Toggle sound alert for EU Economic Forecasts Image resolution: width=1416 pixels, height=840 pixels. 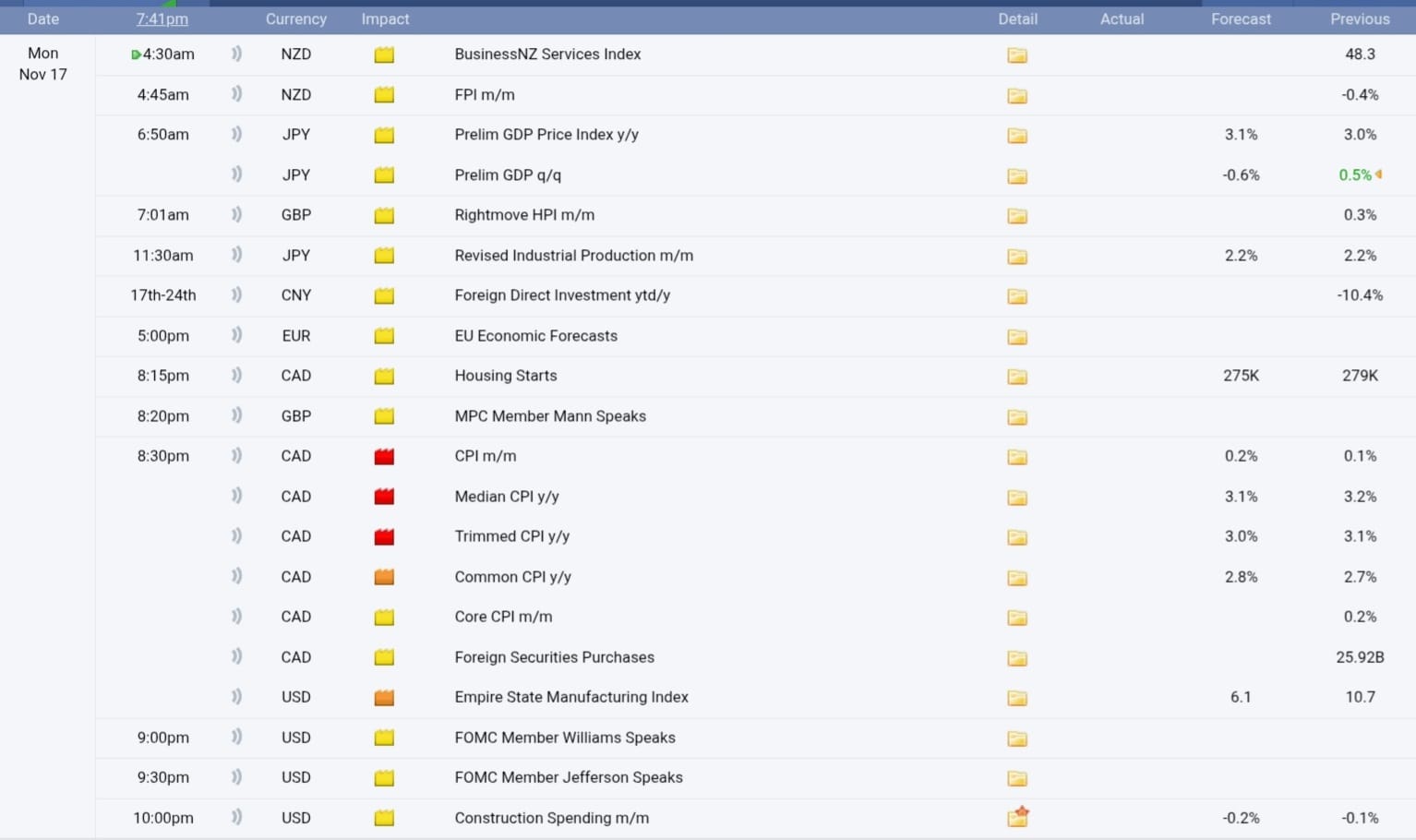[x=236, y=336]
